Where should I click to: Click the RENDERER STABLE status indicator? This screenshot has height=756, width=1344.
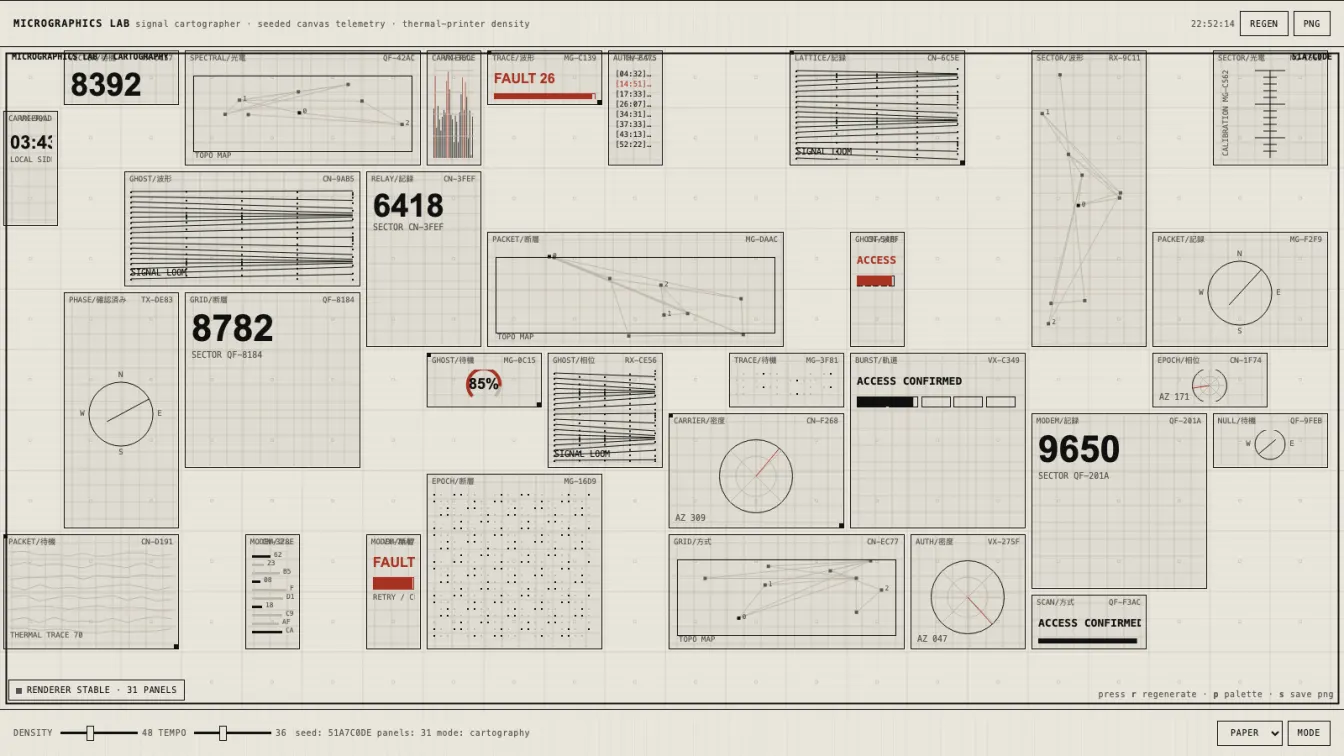tap(96, 690)
